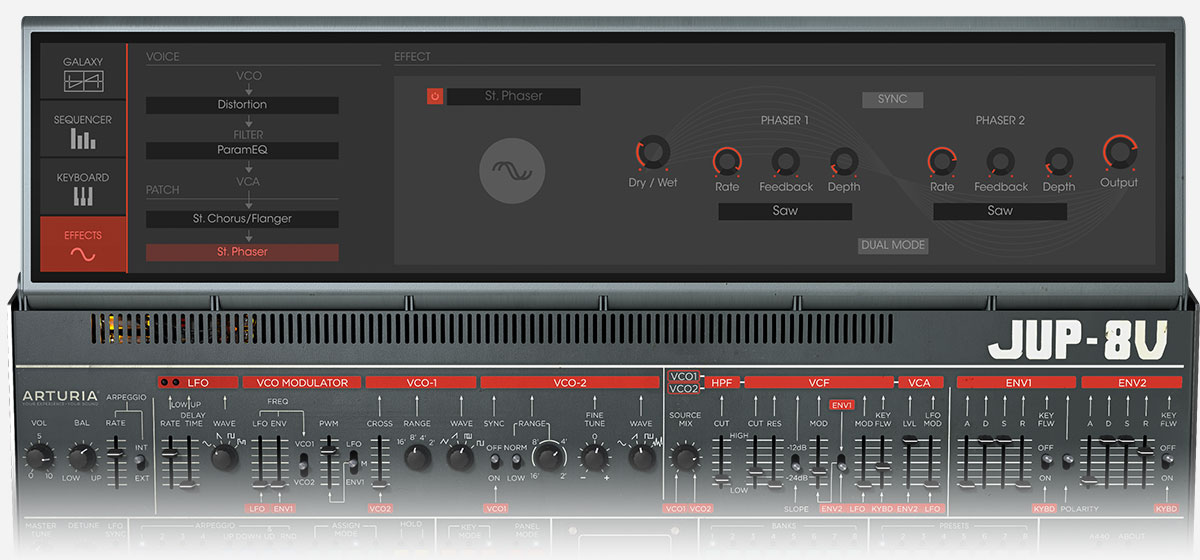The image size is (1200, 560).
Task: Click the VOL knob
Action: coord(38,458)
